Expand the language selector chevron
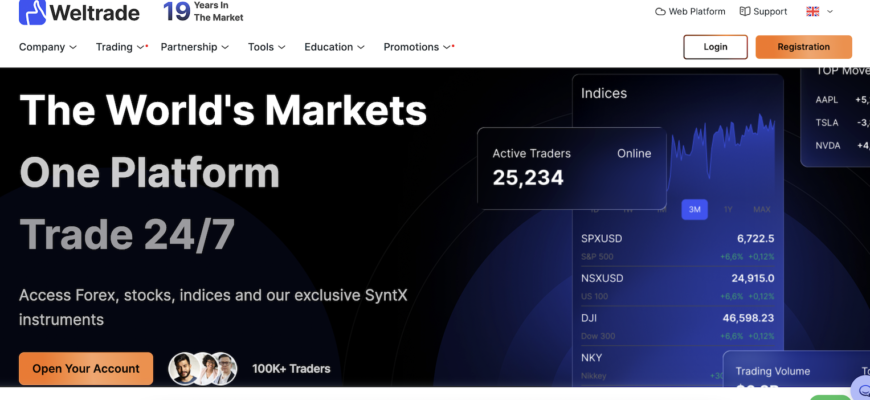 point(830,11)
